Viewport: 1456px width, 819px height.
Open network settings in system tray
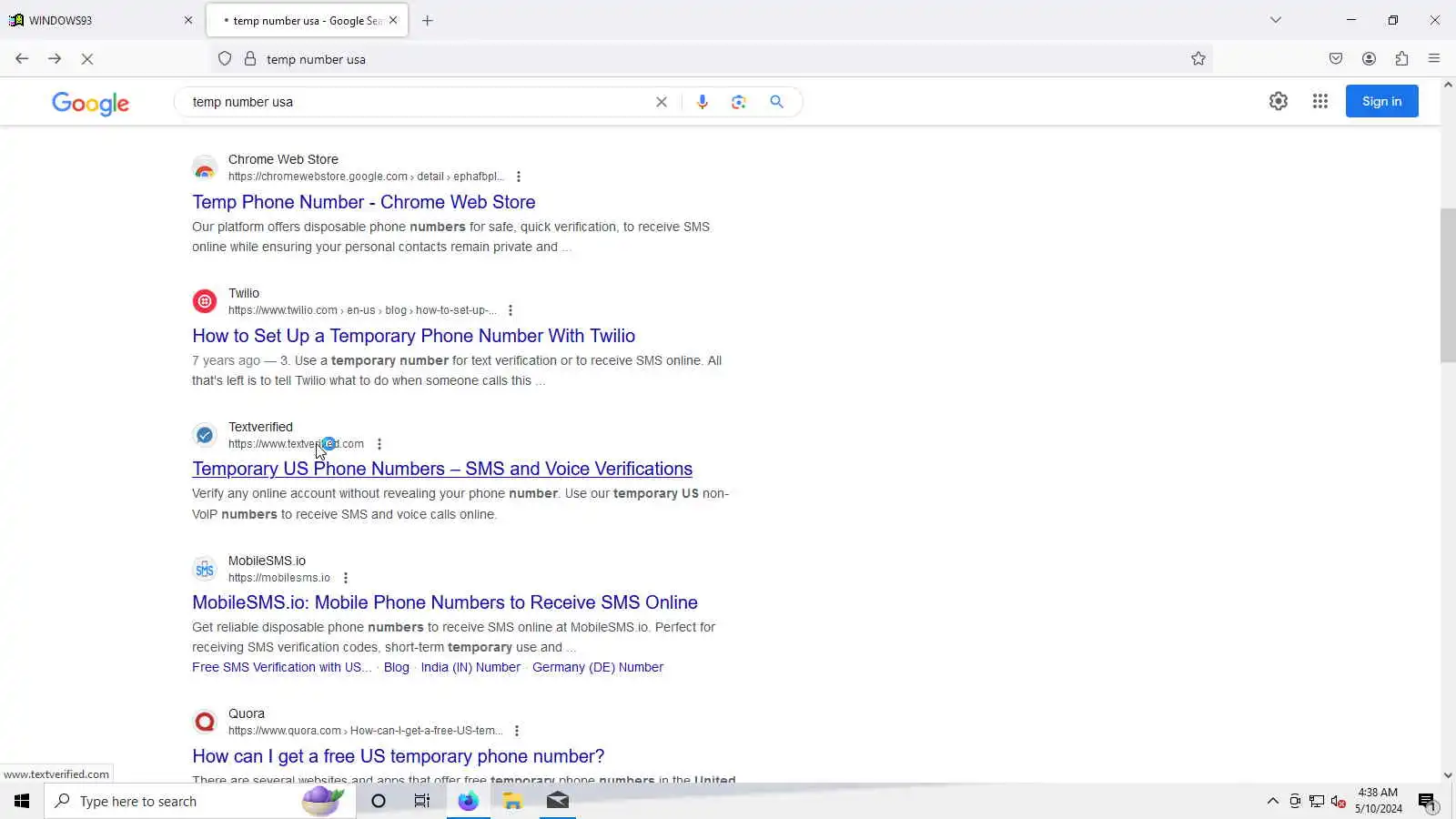[1317, 801]
